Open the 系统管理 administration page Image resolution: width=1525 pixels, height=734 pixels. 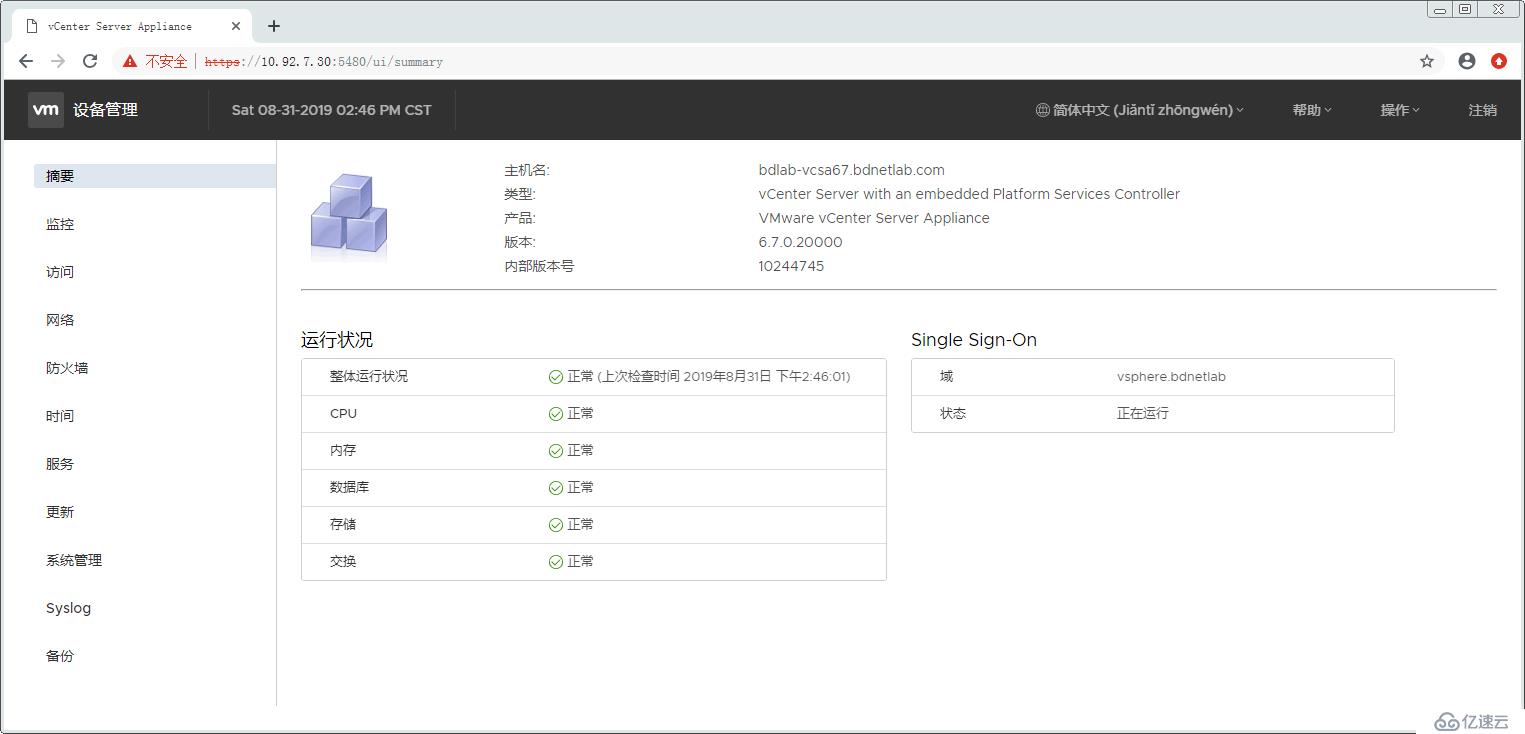(x=74, y=560)
